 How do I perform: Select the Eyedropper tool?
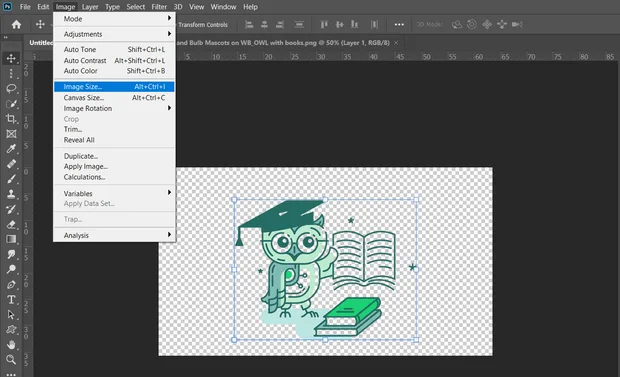click(x=11, y=149)
